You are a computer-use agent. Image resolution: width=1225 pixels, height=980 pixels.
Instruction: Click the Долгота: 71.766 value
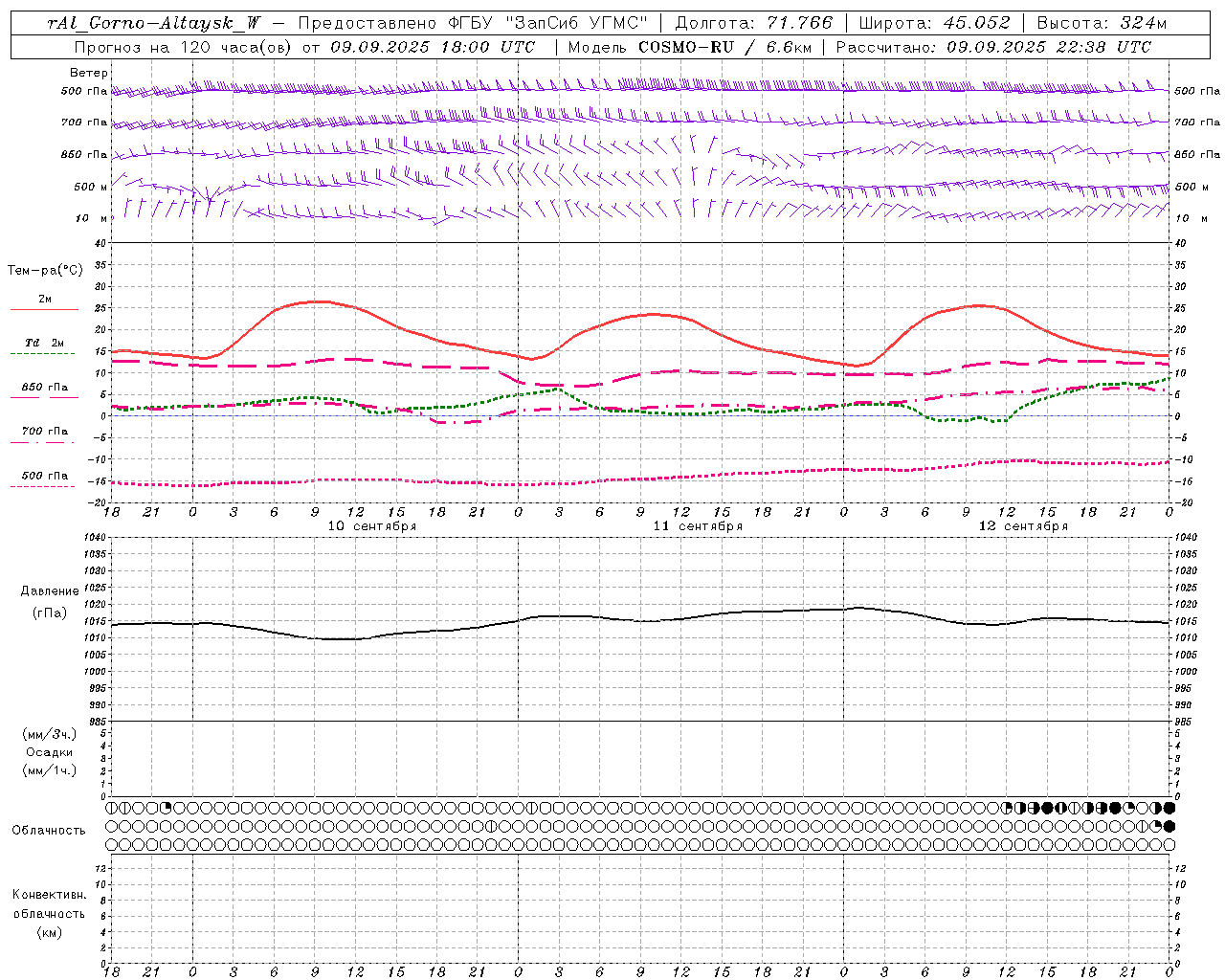[x=754, y=23]
